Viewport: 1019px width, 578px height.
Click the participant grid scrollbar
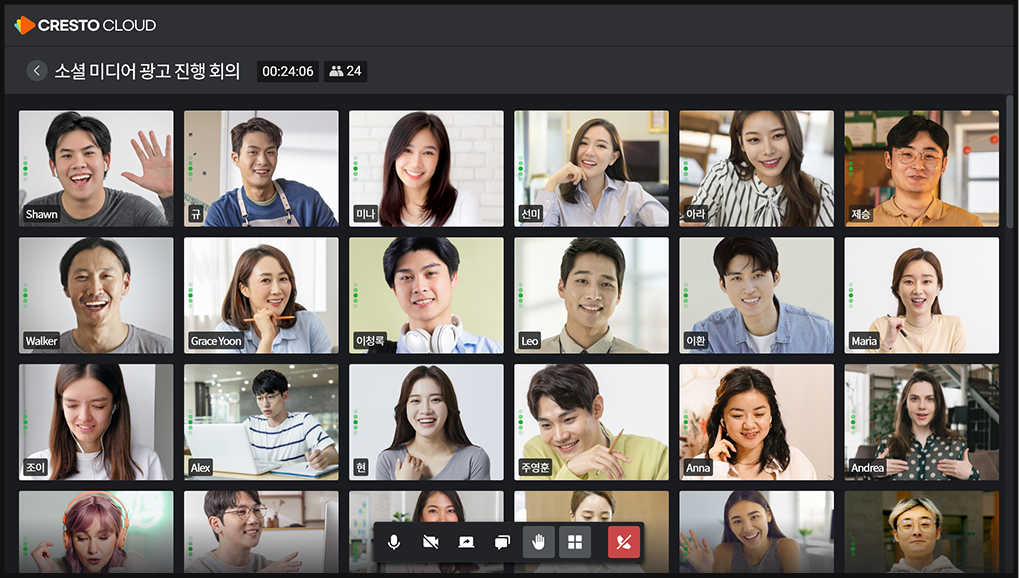[x=1009, y=163]
